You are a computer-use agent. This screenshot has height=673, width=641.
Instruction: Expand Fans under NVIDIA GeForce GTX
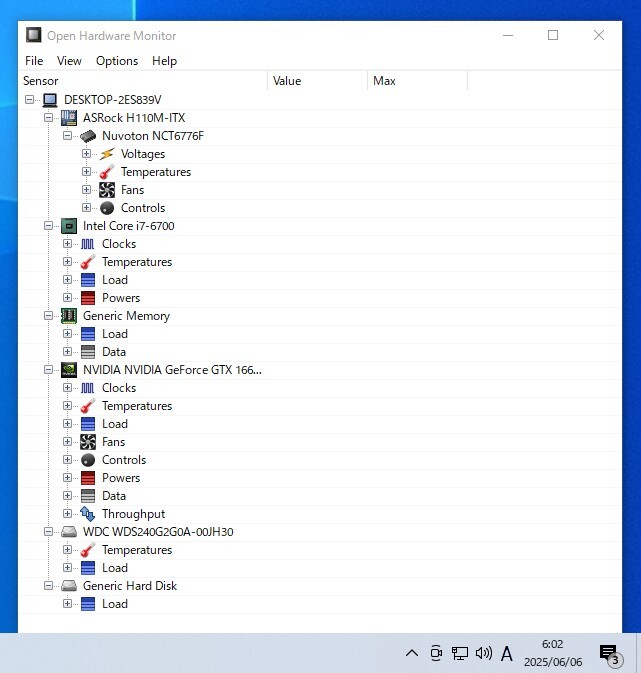pyautogui.click(x=67, y=442)
